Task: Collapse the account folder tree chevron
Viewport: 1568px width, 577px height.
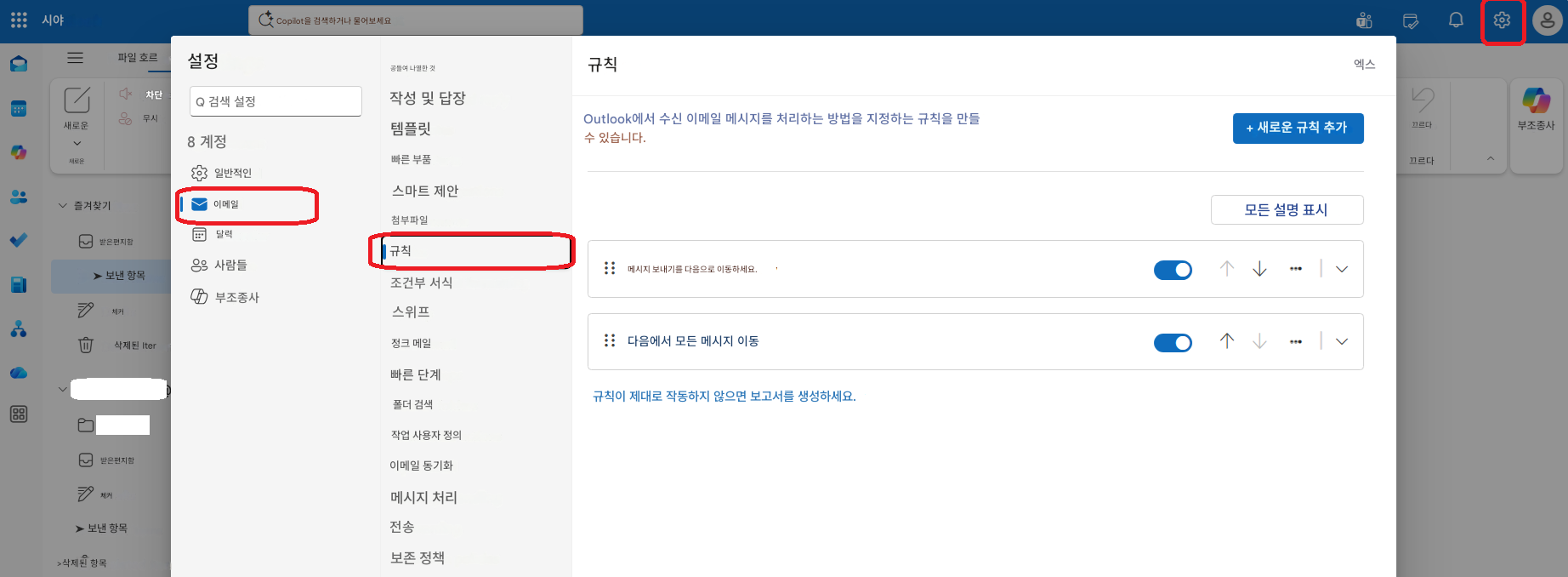Action: [x=62, y=390]
